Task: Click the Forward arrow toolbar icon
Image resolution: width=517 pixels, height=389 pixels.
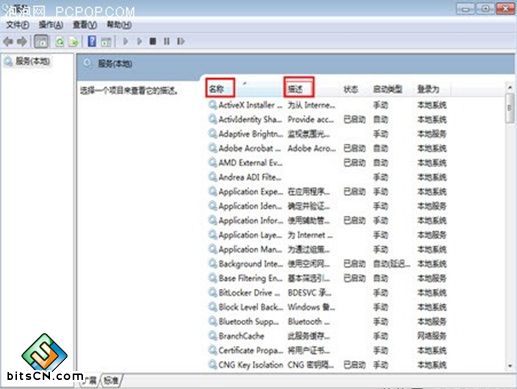Action: (22, 42)
